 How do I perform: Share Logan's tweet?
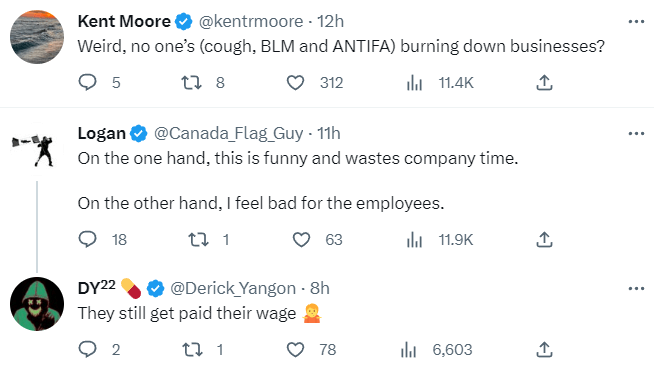[544, 239]
